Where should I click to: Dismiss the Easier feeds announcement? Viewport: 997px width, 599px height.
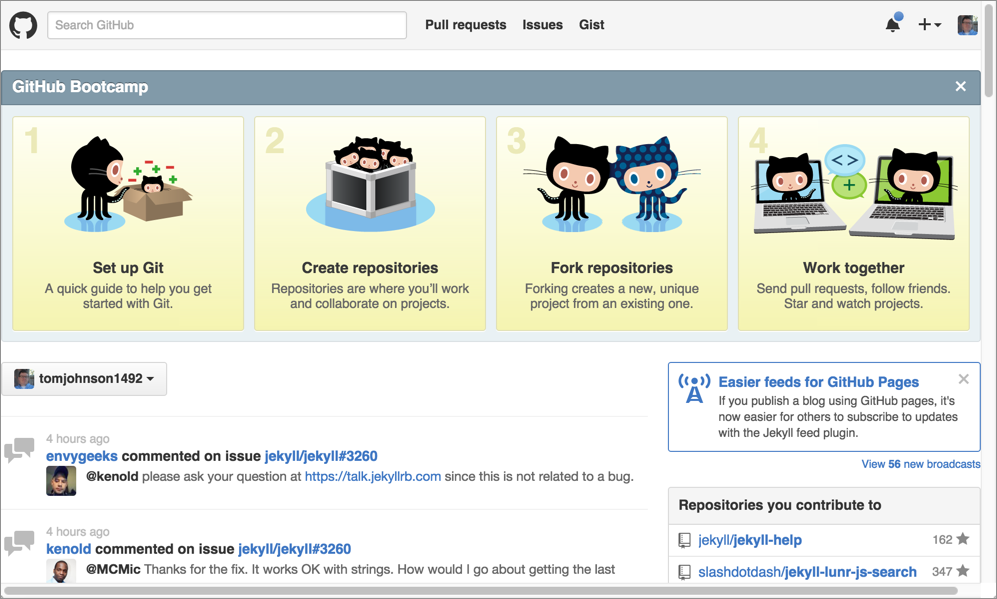coord(963,379)
